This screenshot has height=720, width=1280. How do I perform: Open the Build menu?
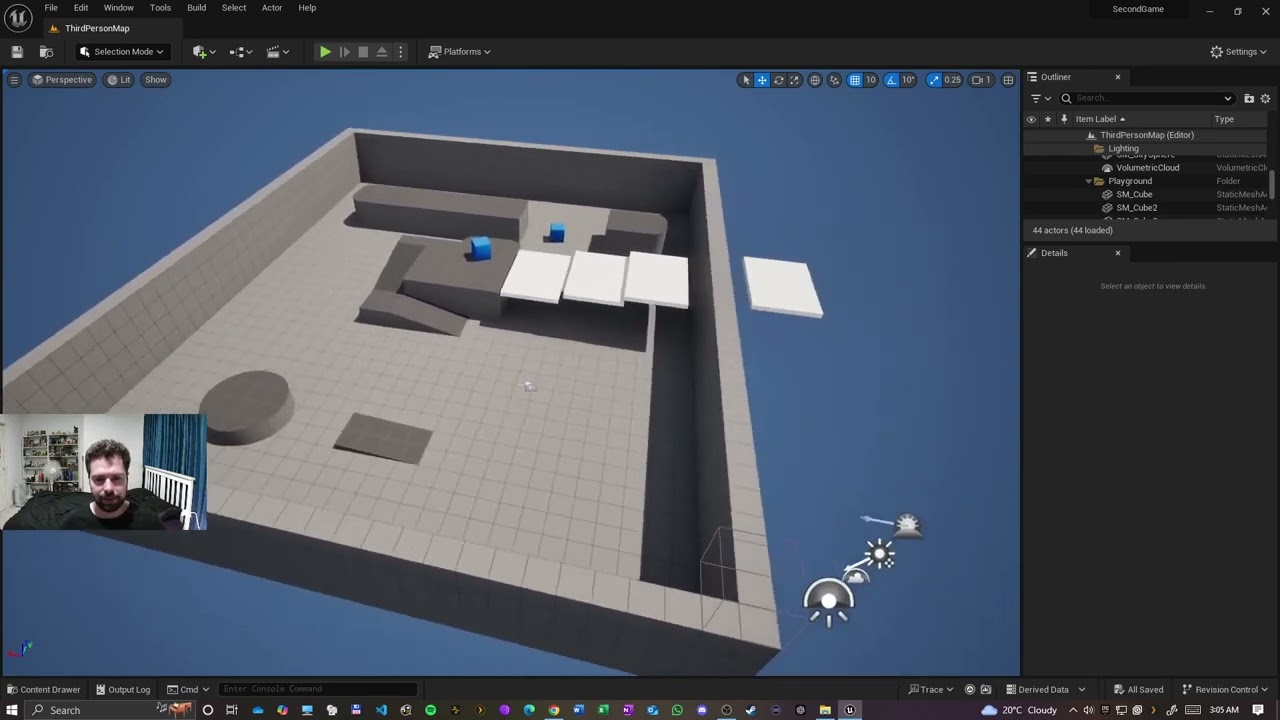tap(197, 8)
